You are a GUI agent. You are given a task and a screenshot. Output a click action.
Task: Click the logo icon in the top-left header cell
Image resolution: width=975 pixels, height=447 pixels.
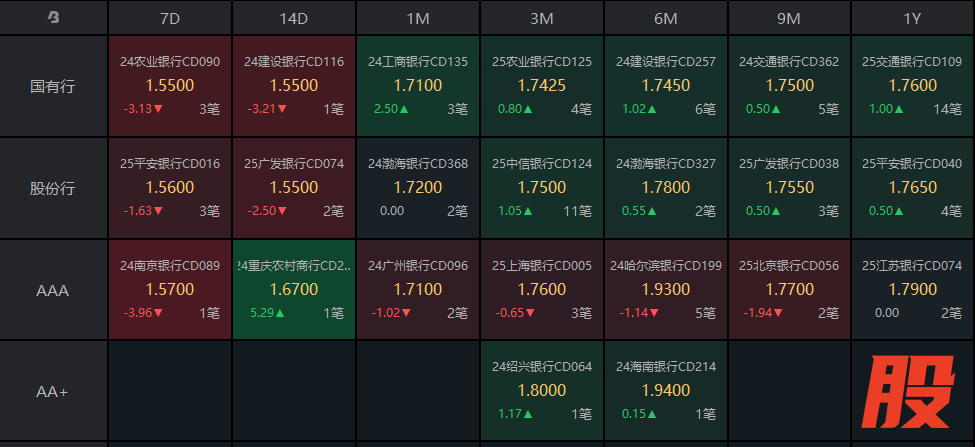[53, 17]
